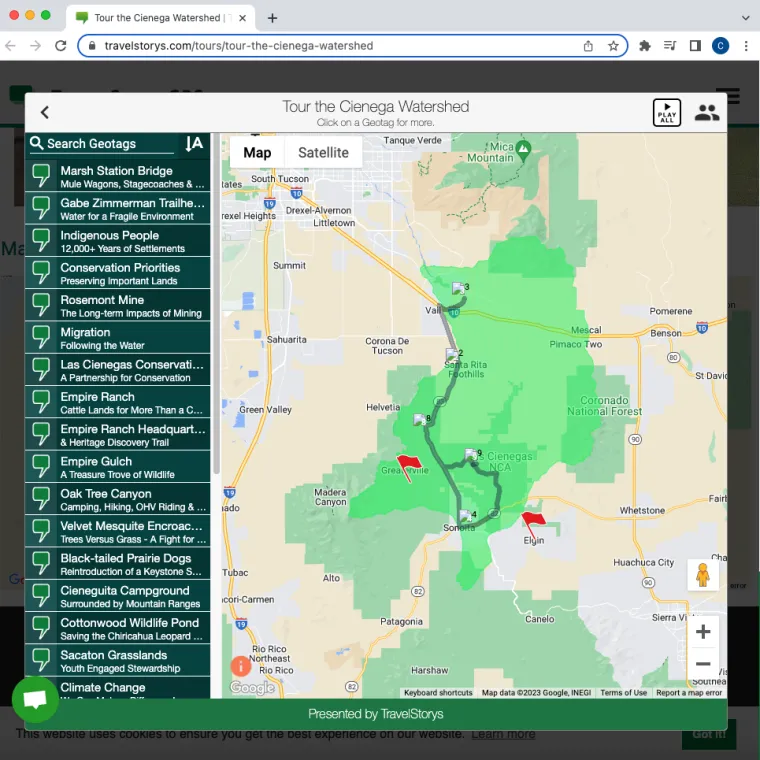Select Empire Ranch cattle lands geotag
The image size is (760, 760).
[118, 403]
